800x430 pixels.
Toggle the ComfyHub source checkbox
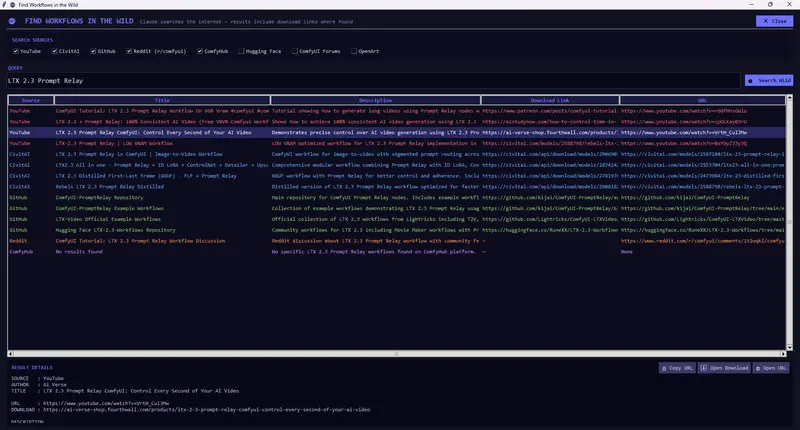[x=200, y=51]
